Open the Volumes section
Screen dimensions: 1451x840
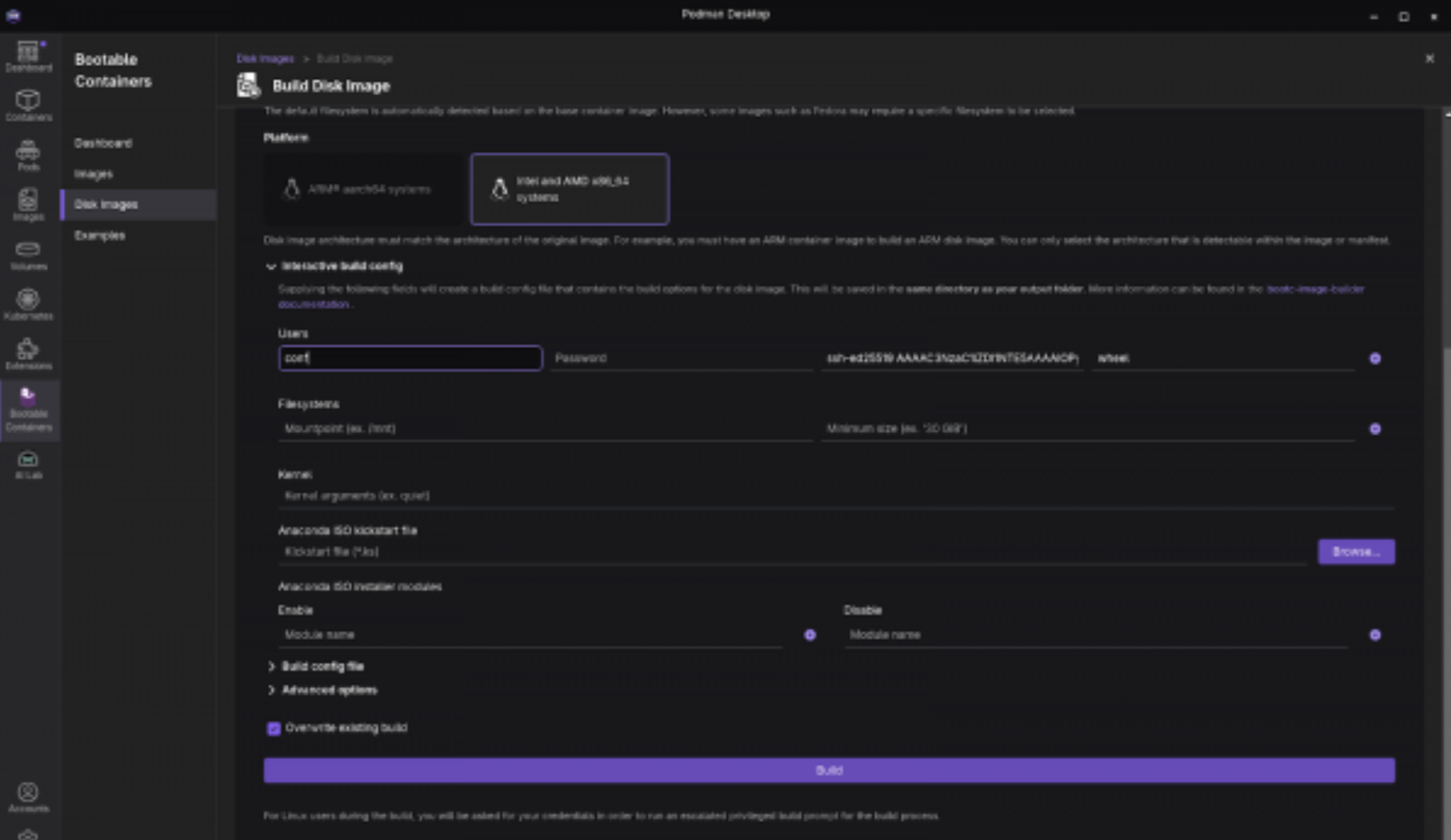(x=28, y=255)
